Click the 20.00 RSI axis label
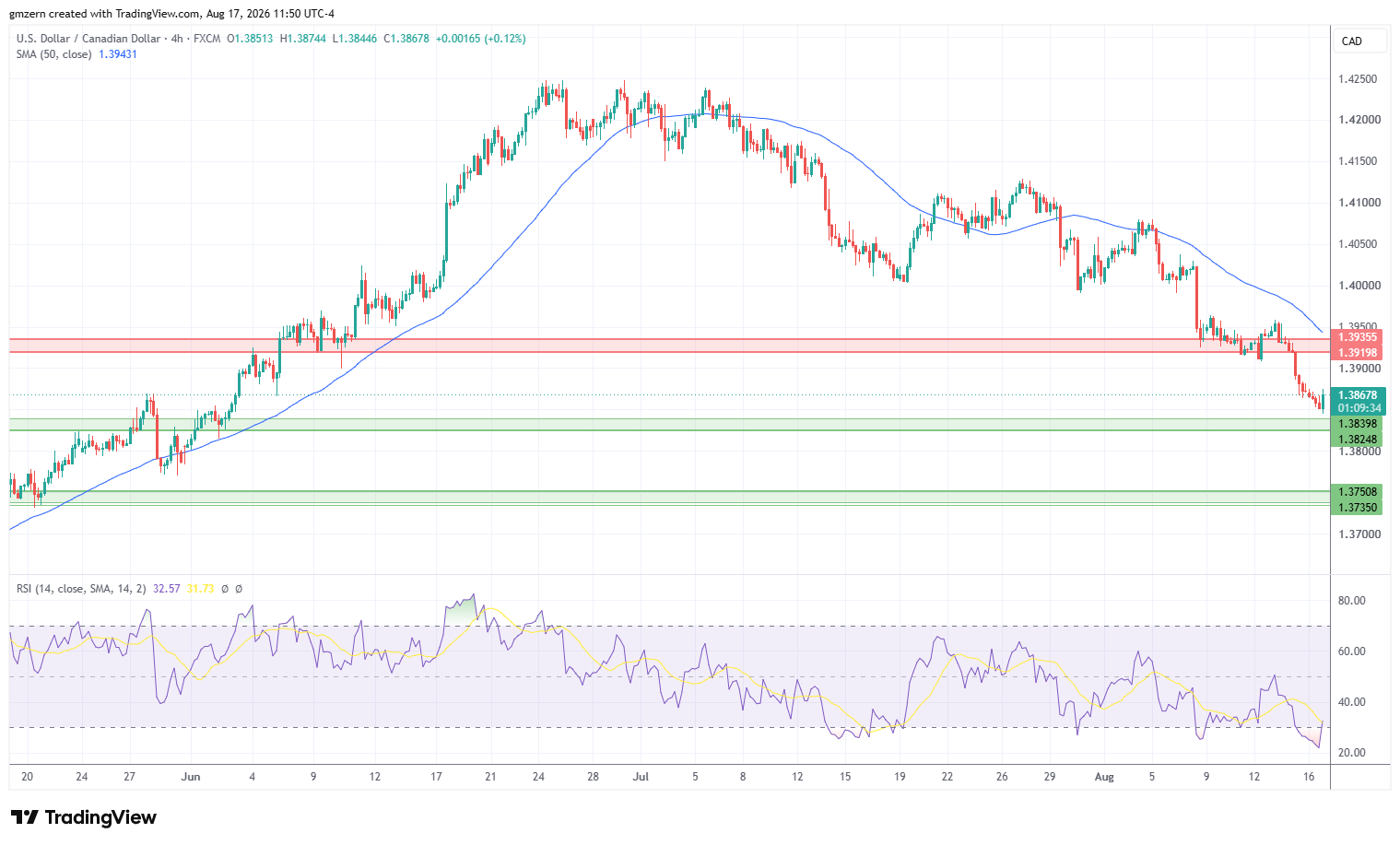Viewport: 1400px width, 845px height. pyautogui.click(x=1351, y=753)
